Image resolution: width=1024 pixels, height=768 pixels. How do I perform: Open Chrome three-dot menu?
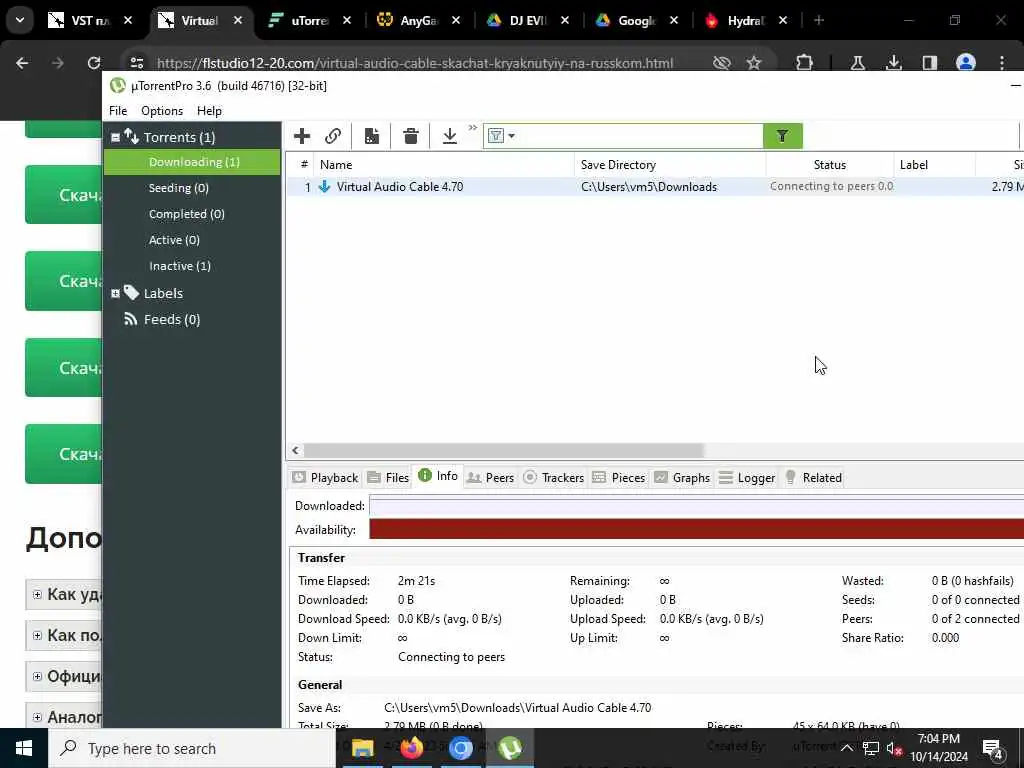1002,63
